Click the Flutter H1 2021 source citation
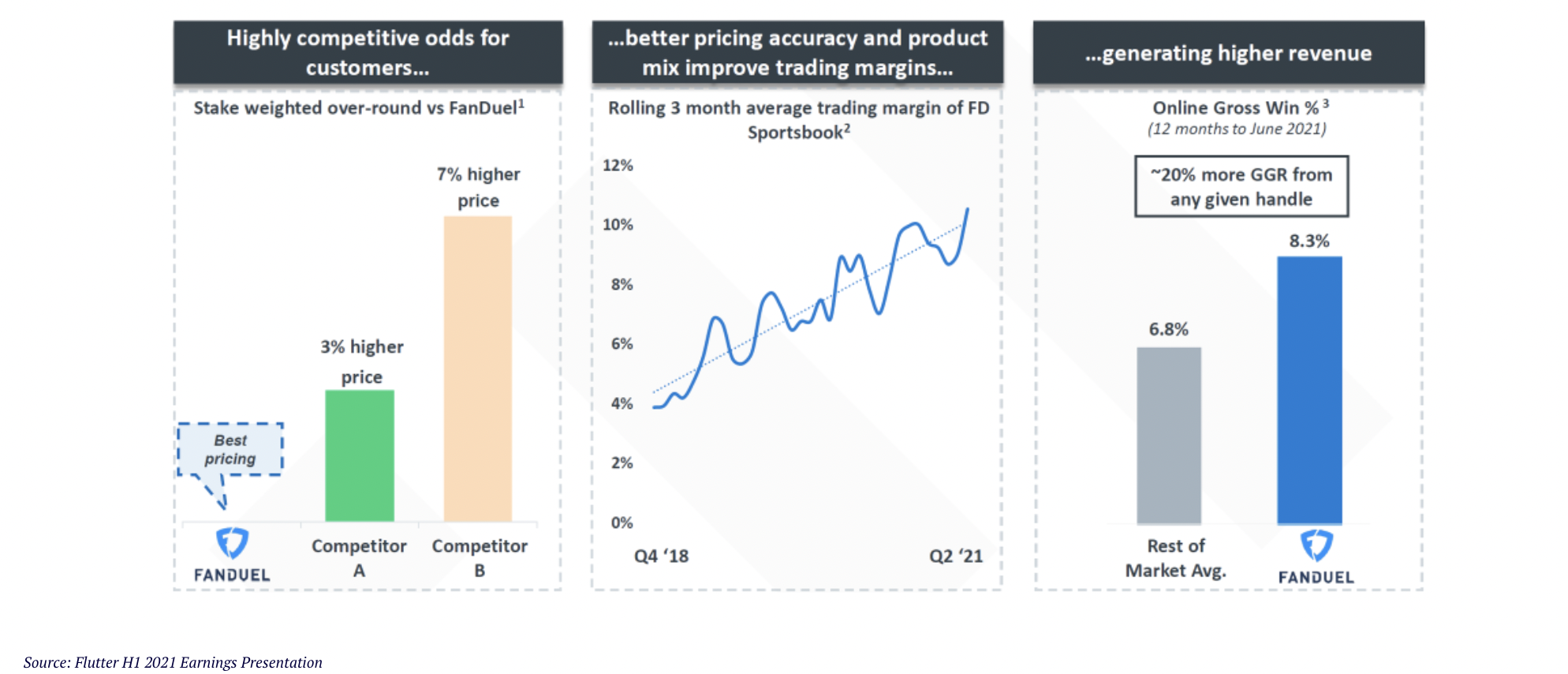Screen dimensions: 1568x674 click(173, 662)
